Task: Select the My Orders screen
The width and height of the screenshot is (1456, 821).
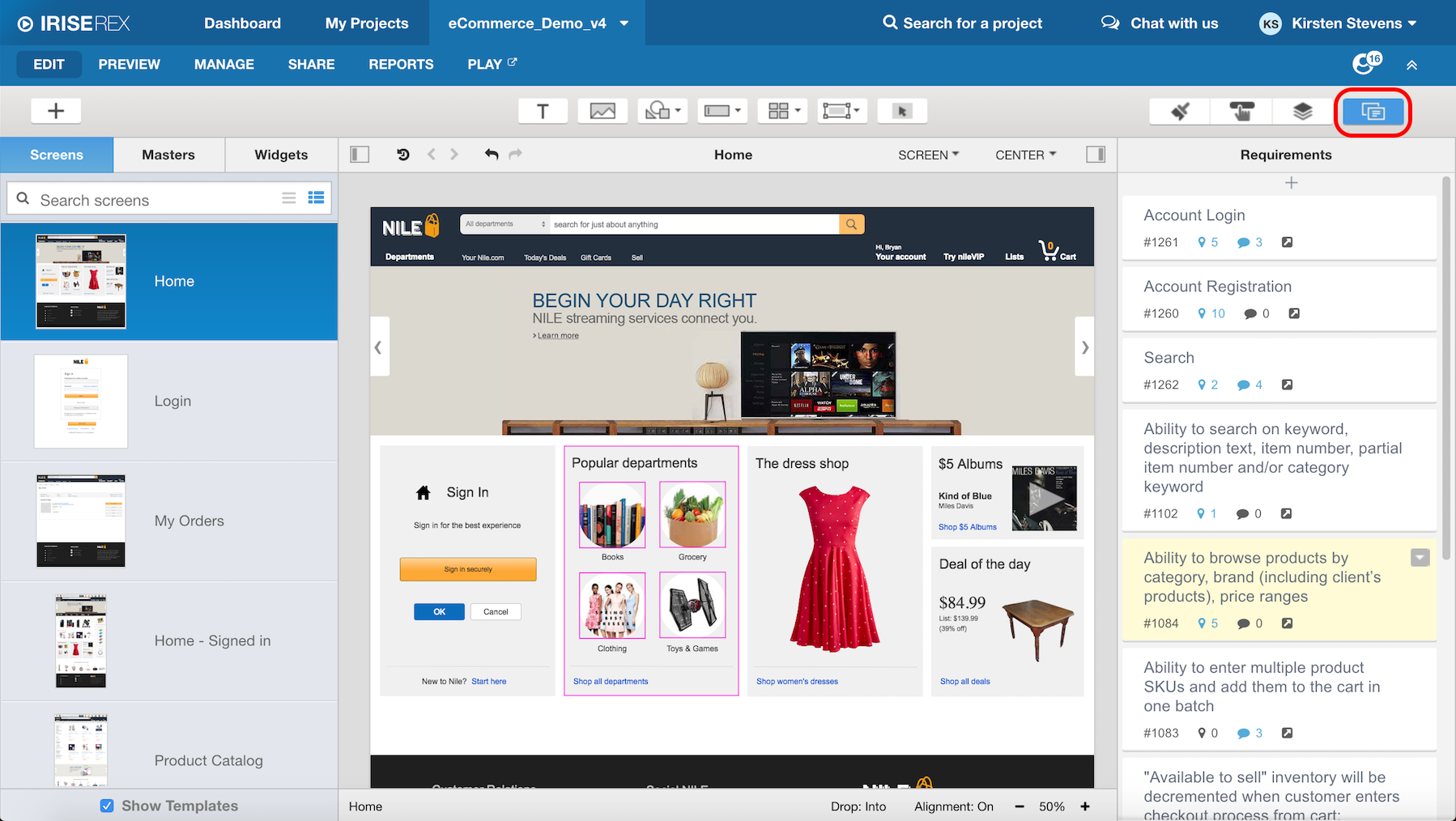Action: tap(169, 521)
